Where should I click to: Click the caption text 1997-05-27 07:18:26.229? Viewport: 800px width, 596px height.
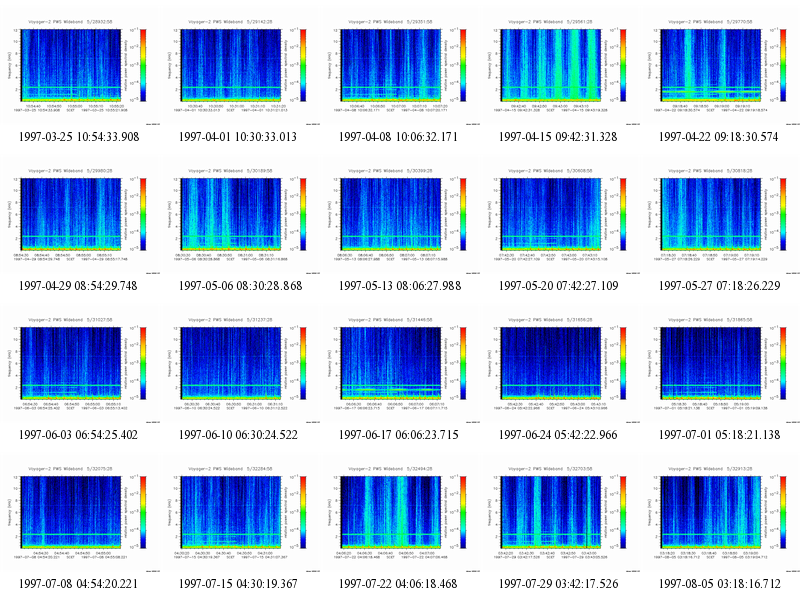(719, 286)
